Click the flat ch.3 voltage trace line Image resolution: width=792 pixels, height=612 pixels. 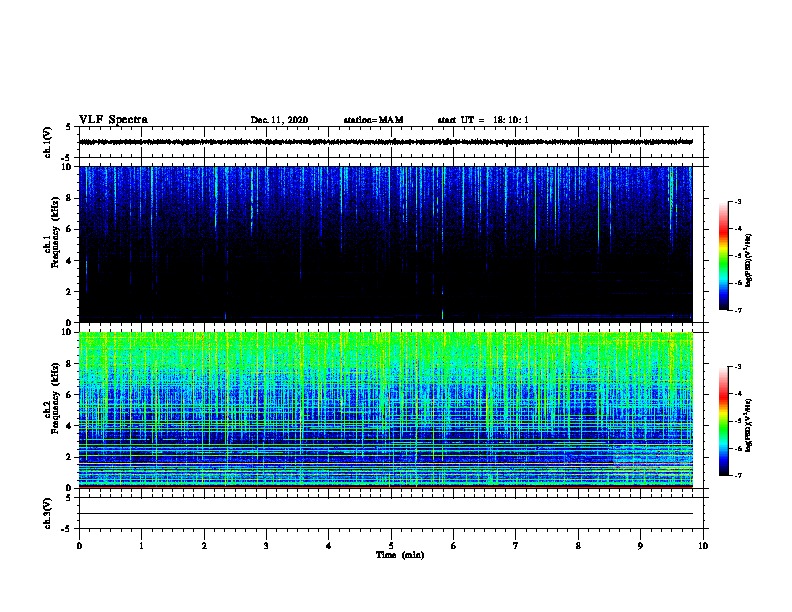pos(386,514)
